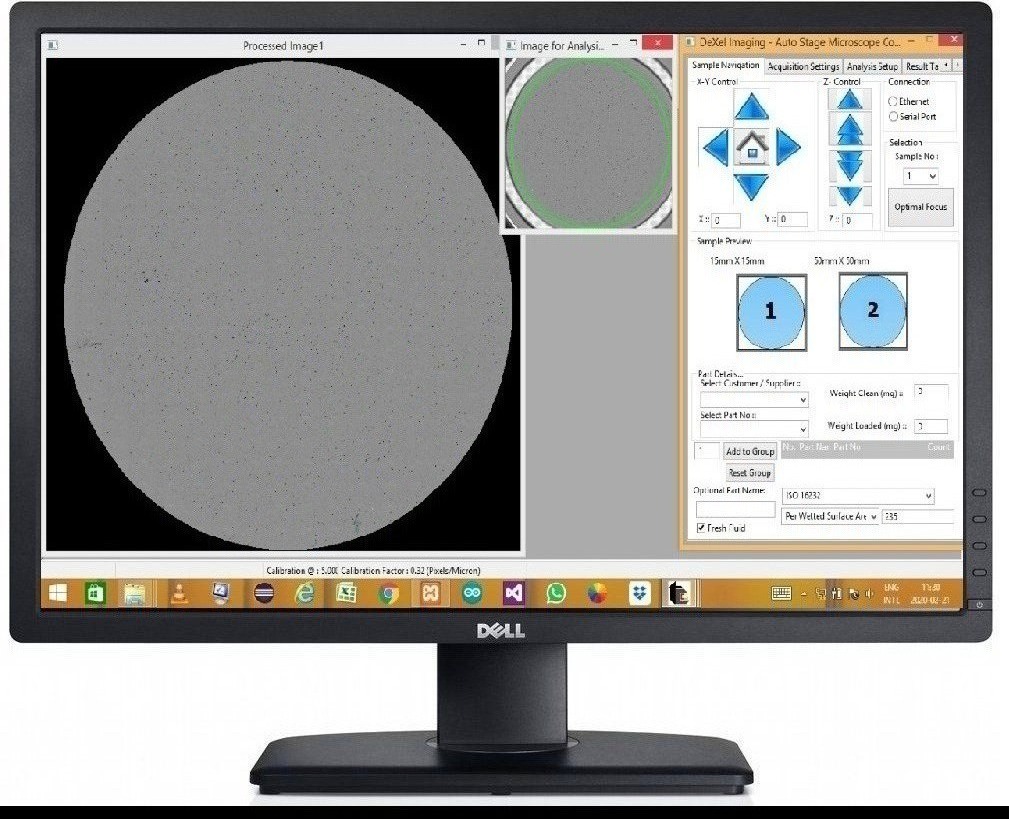Screen dimensions: 1009x819
Task: Click the X-Y home position icon
Action: coord(750,148)
